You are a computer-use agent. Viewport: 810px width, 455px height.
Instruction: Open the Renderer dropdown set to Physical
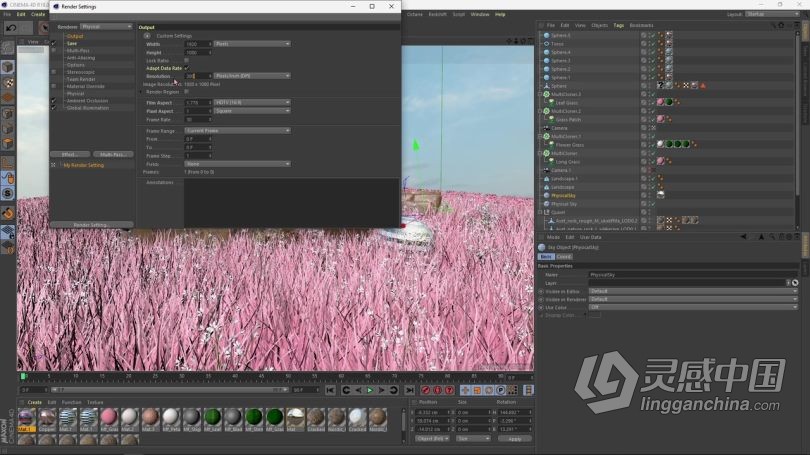coord(106,26)
